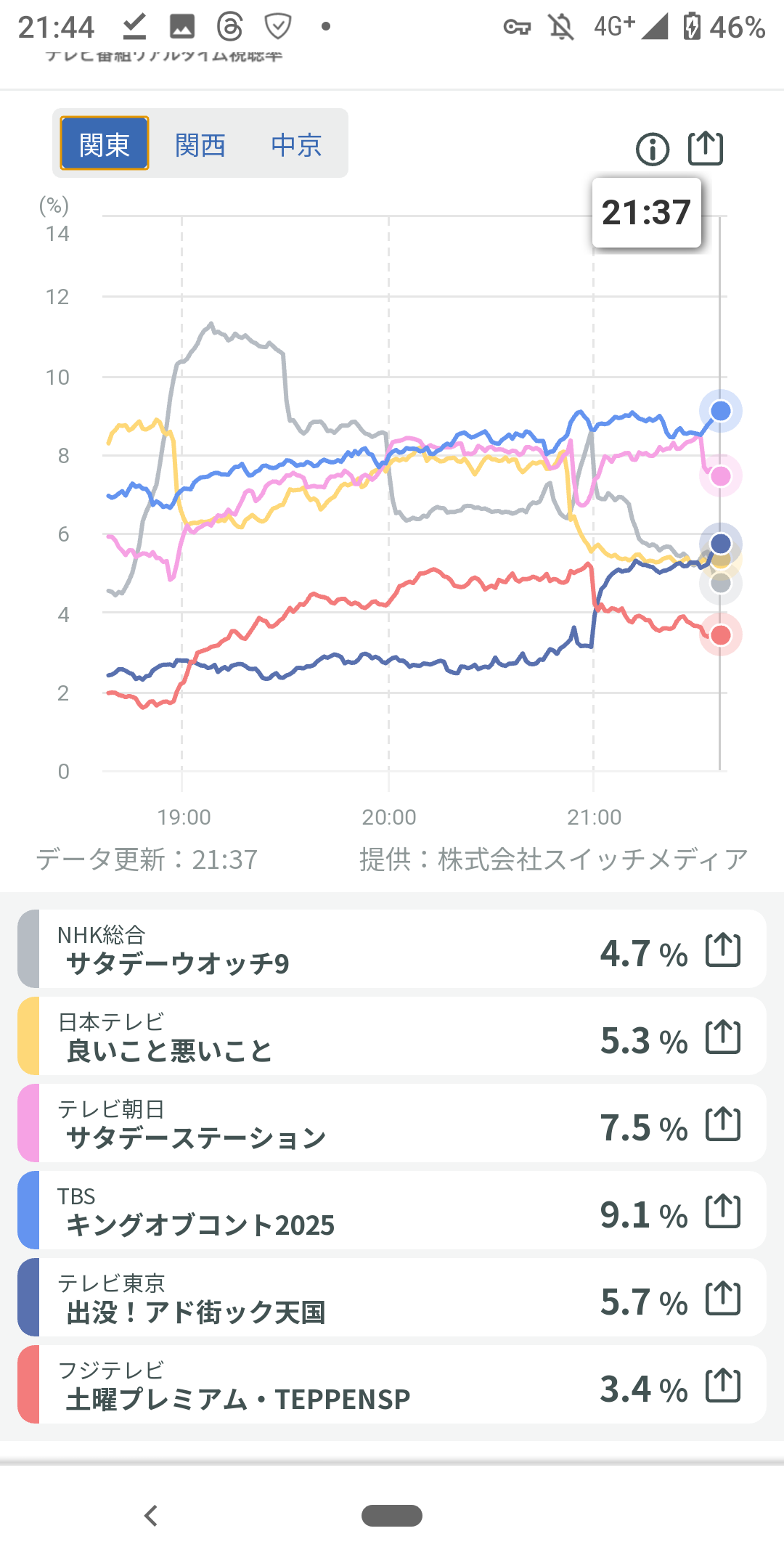Open the chart info icon
The height and width of the screenshot is (1568, 784).
coord(652,150)
